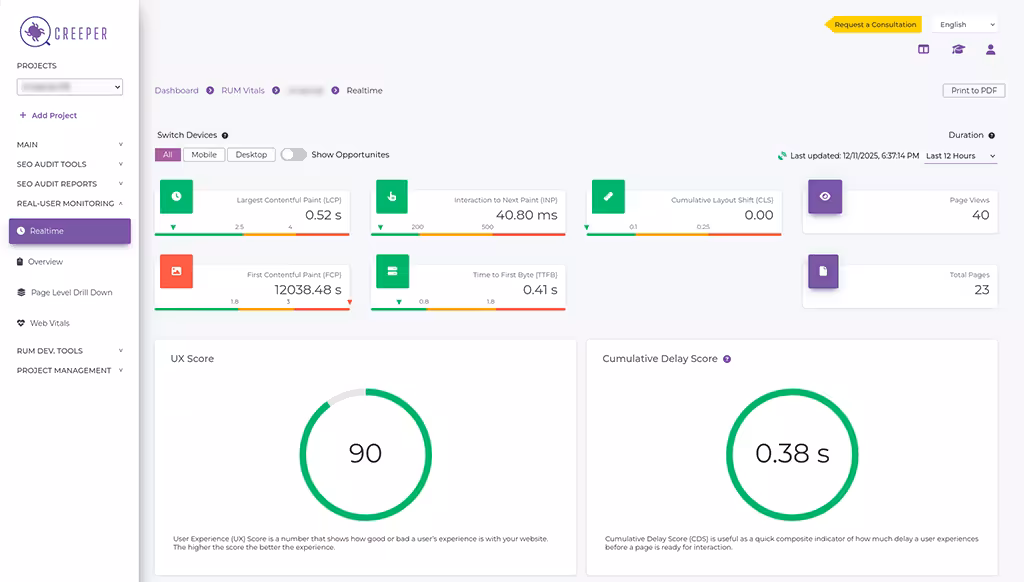Screen dimensions: 1024x582
Task: Select the Desktop device filter
Action: 250,154
